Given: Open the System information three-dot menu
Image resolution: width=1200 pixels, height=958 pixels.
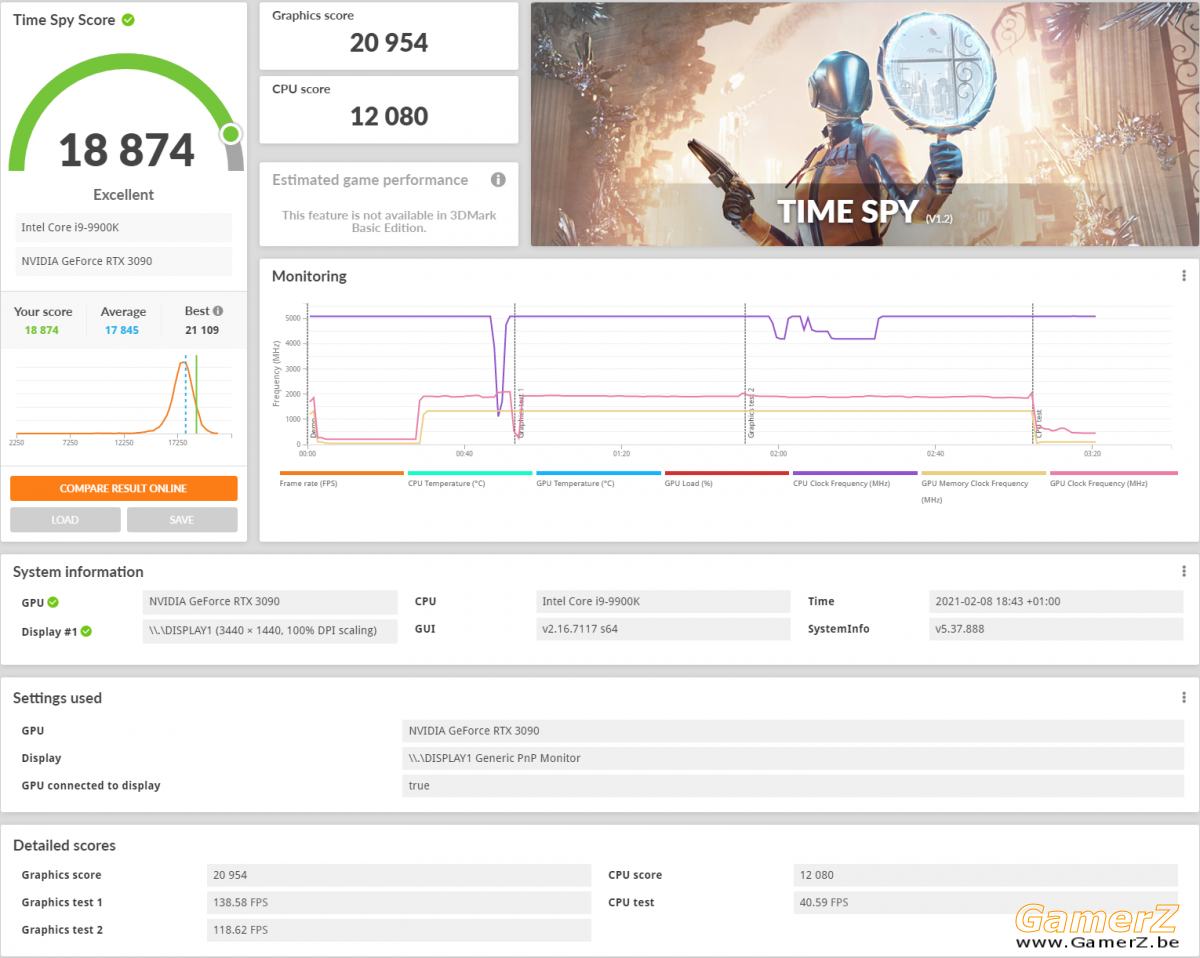Looking at the screenshot, I should tap(1184, 572).
